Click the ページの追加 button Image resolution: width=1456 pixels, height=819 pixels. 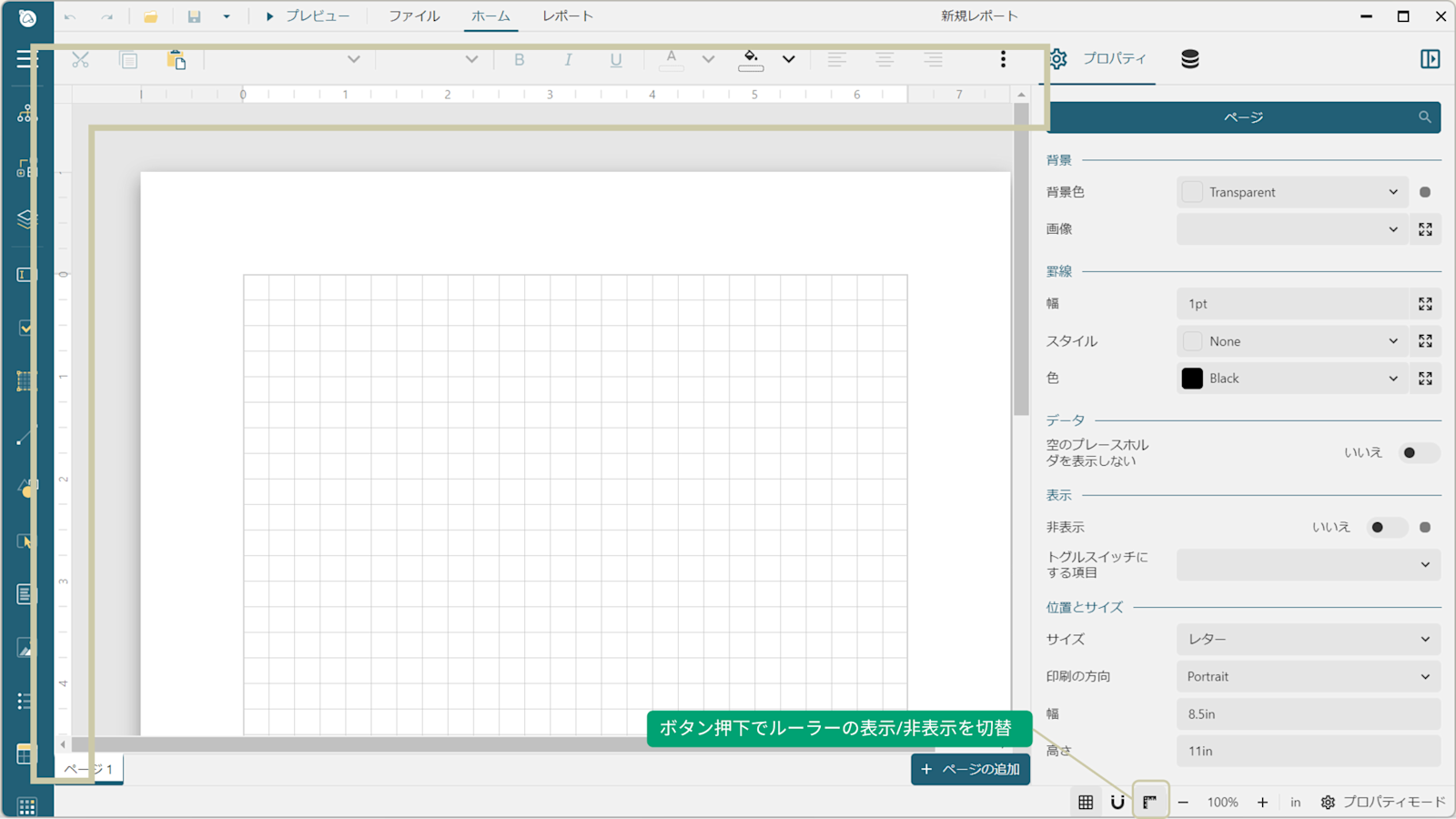[x=970, y=769]
